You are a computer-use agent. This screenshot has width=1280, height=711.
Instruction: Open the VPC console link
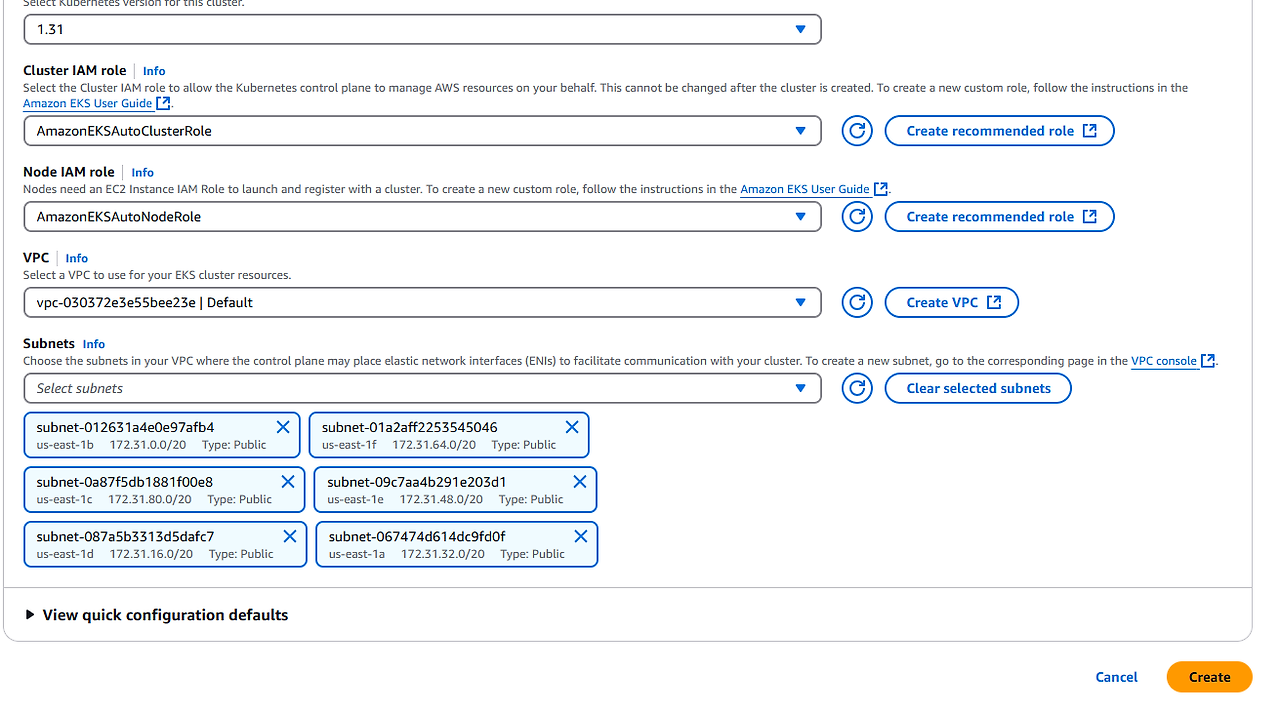coord(1173,361)
